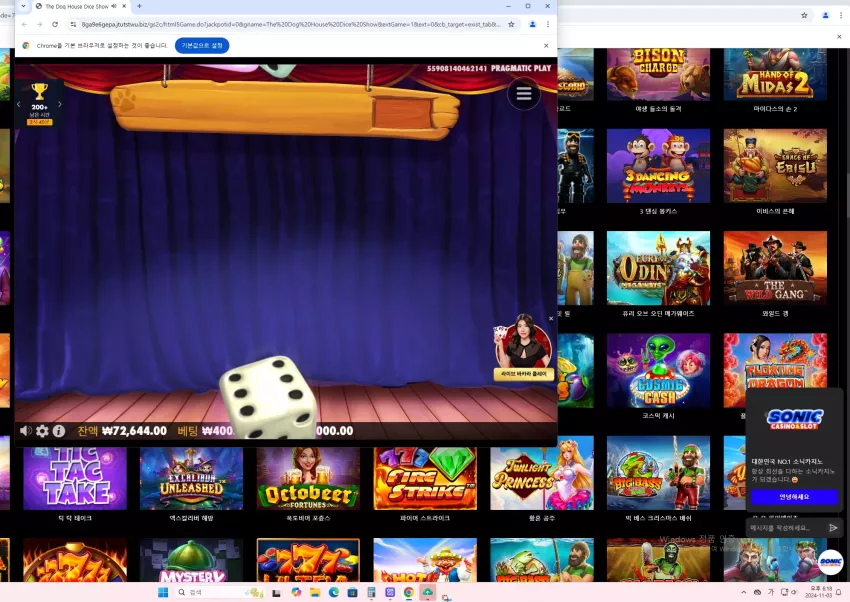Open Hand of Midas 2 game
The width and height of the screenshot is (850, 602).
pyautogui.click(x=775, y=74)
